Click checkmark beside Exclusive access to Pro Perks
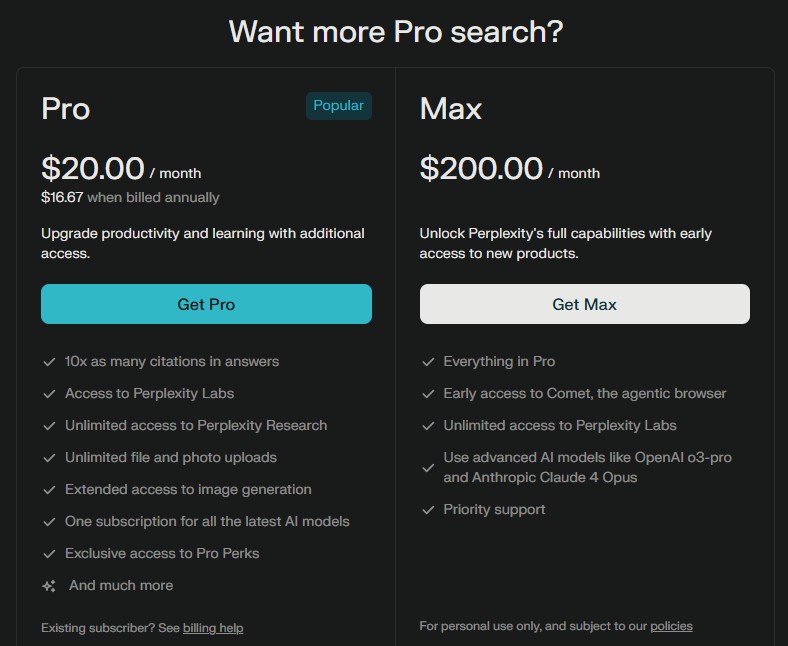This screenshot has width=788, height=646. [49, 554]
